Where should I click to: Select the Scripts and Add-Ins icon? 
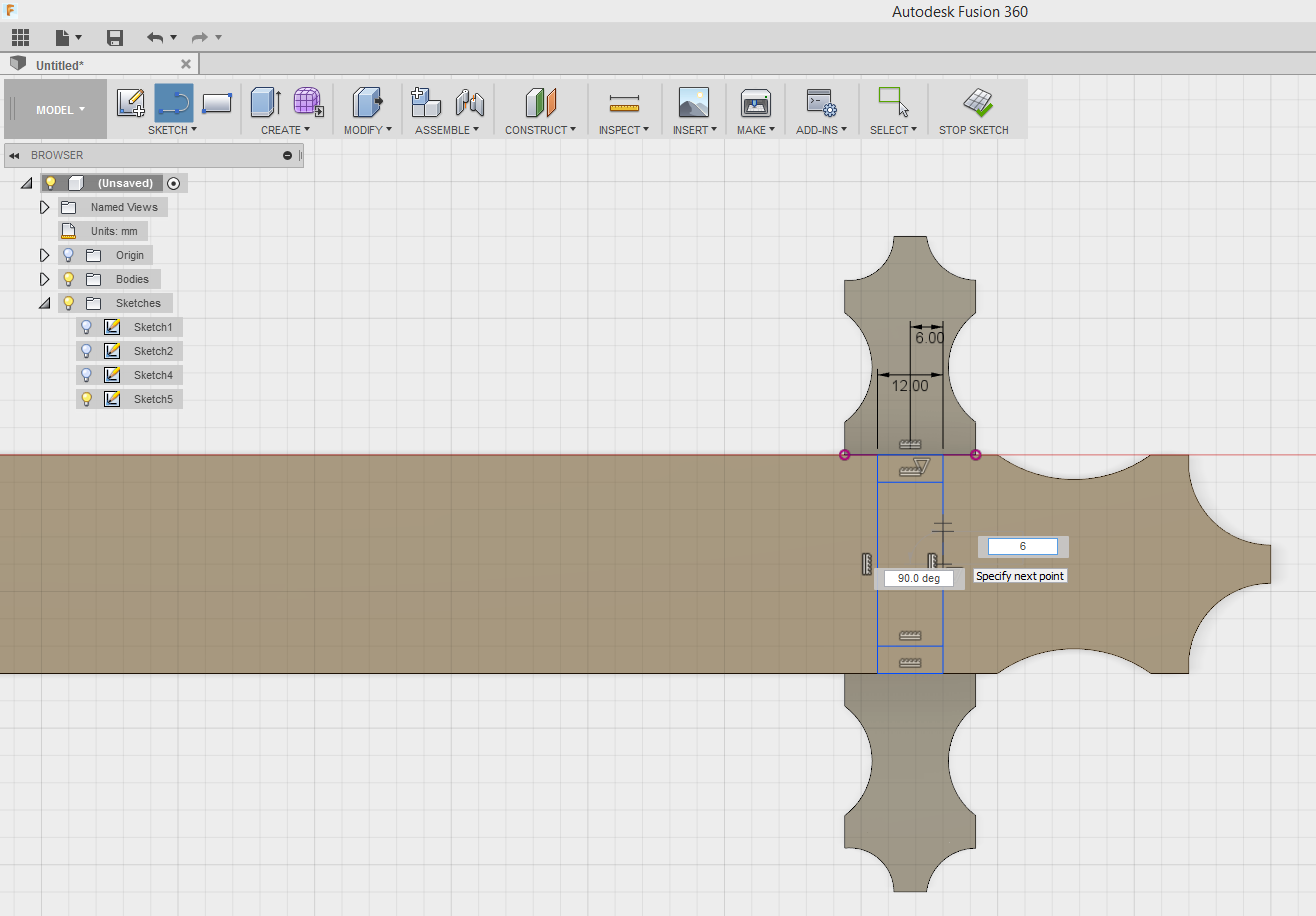821,102
